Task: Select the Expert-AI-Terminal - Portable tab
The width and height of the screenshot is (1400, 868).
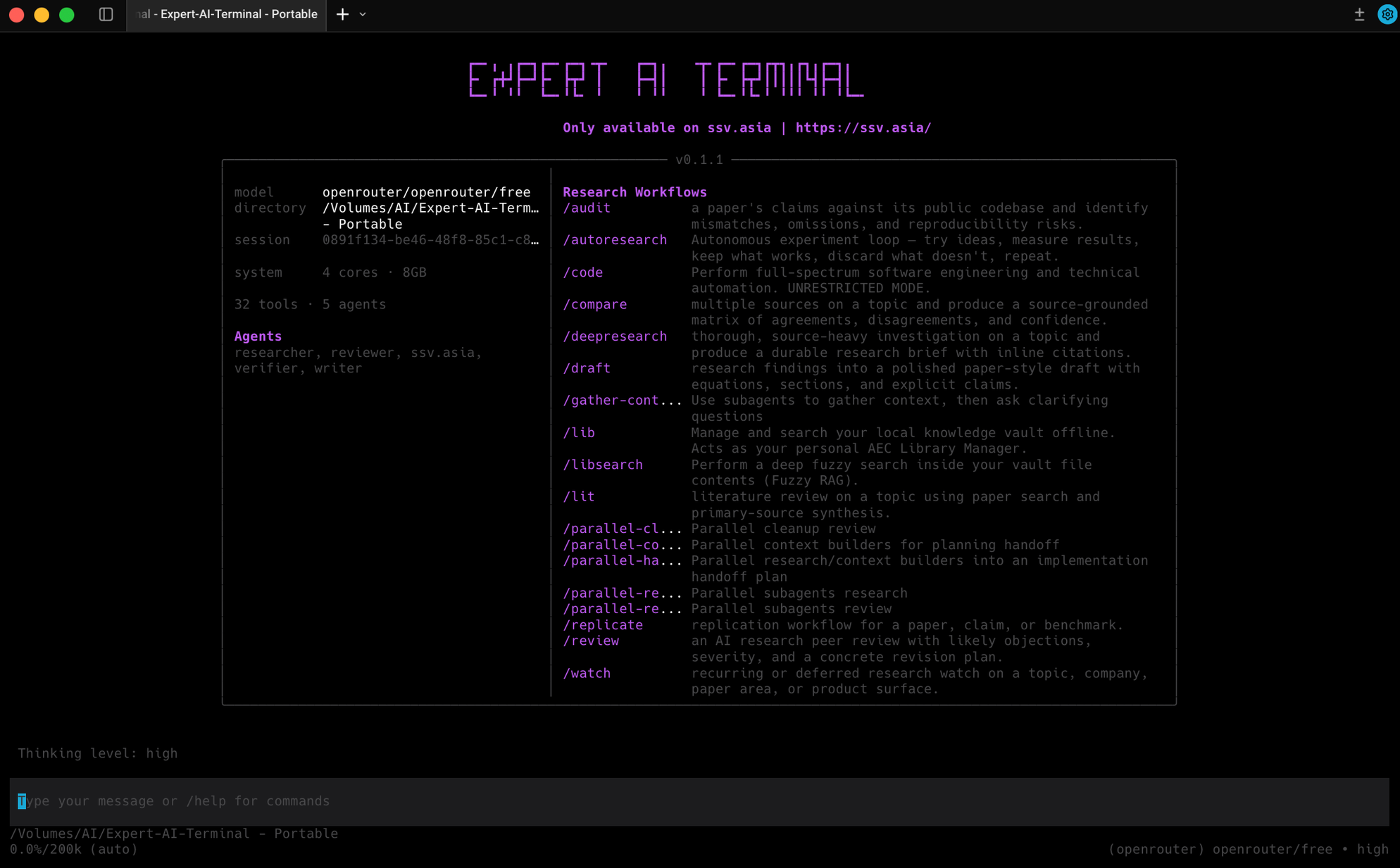Action: 226,14
